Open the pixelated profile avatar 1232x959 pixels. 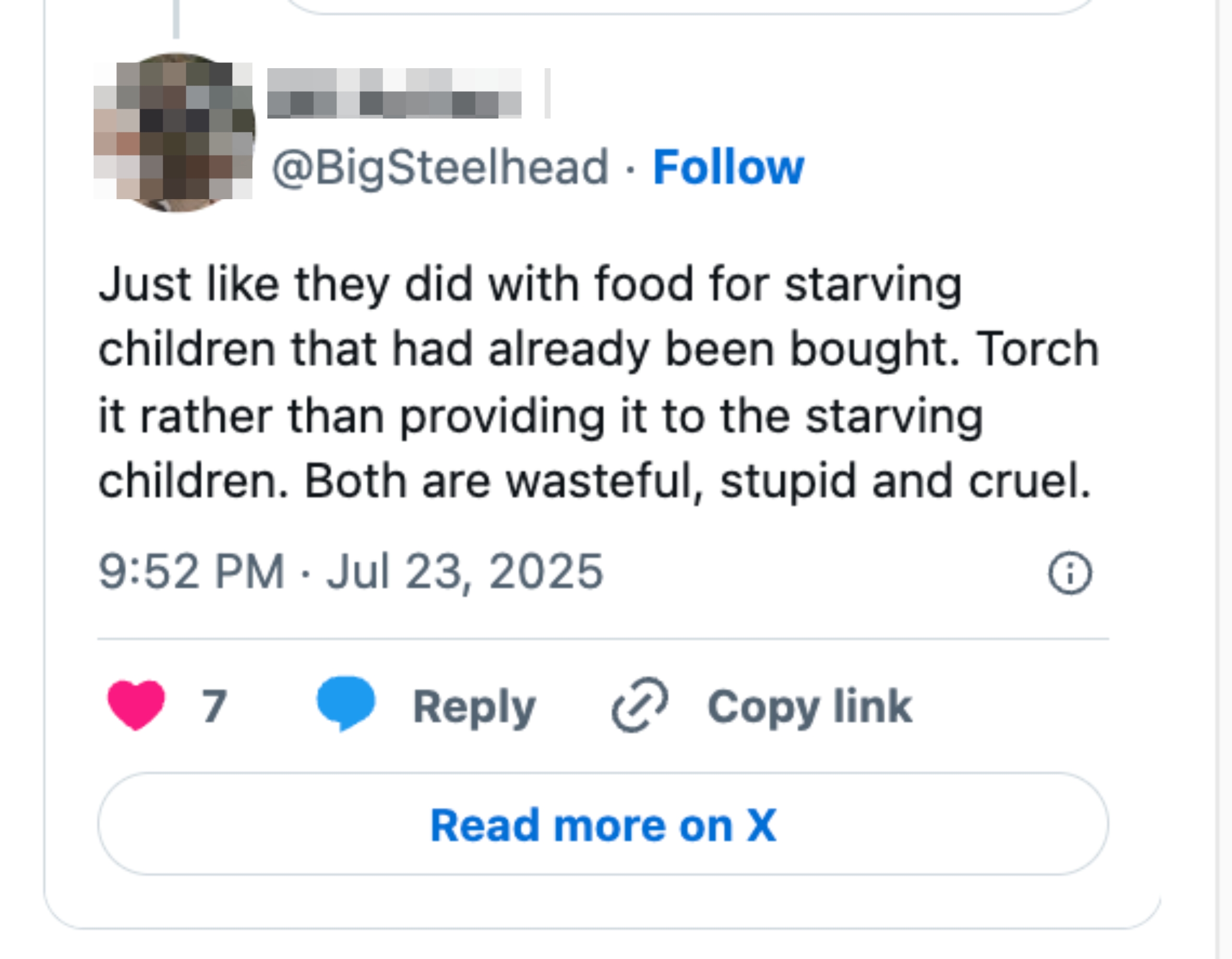coord(174,132)
